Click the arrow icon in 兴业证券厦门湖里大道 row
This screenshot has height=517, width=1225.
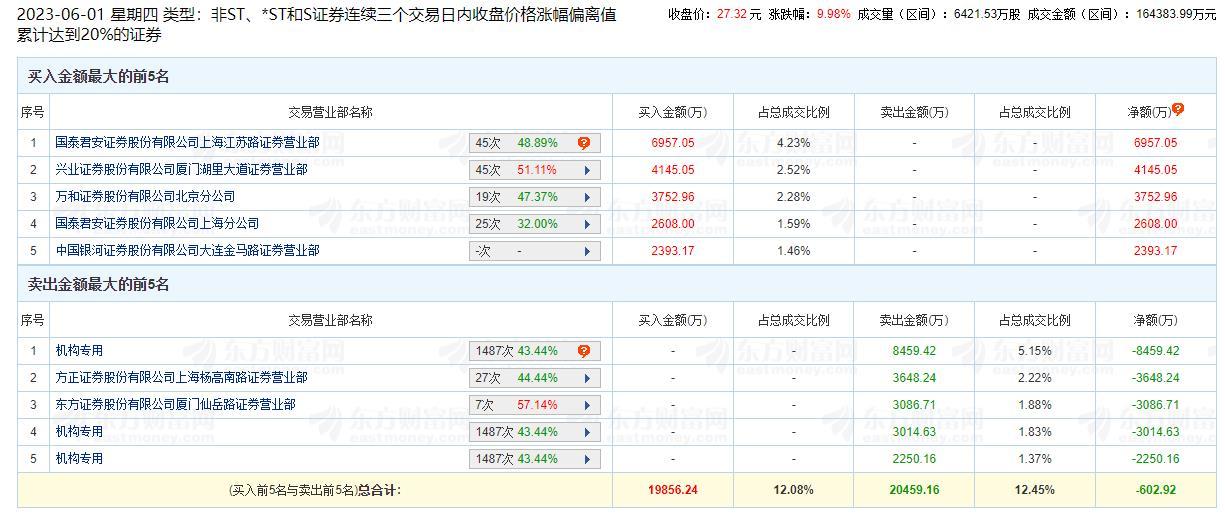(587, 170)
